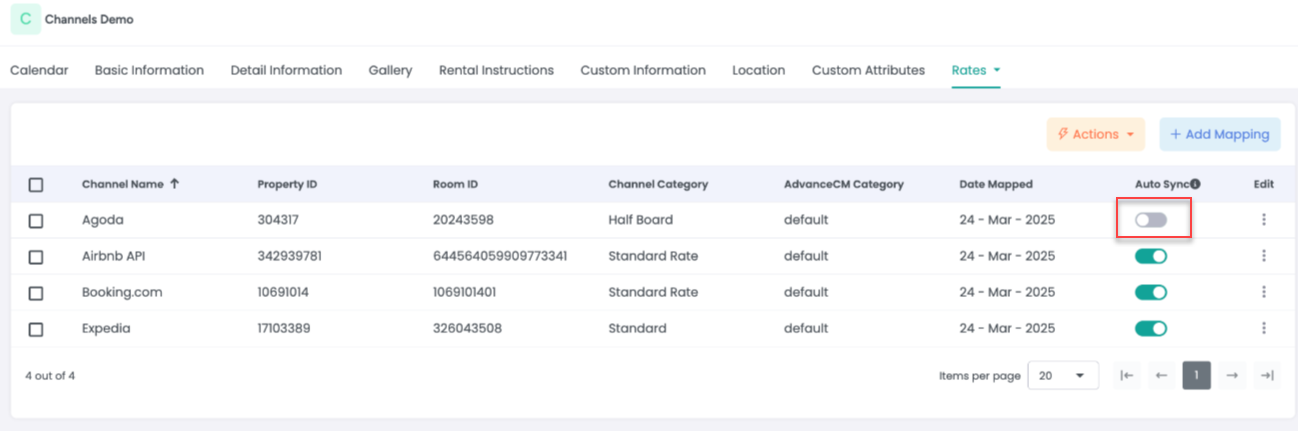Viewport: 1298px width, 431px height.
Task: Expand the Rates tab dropdown
Action: pos(996,70)
